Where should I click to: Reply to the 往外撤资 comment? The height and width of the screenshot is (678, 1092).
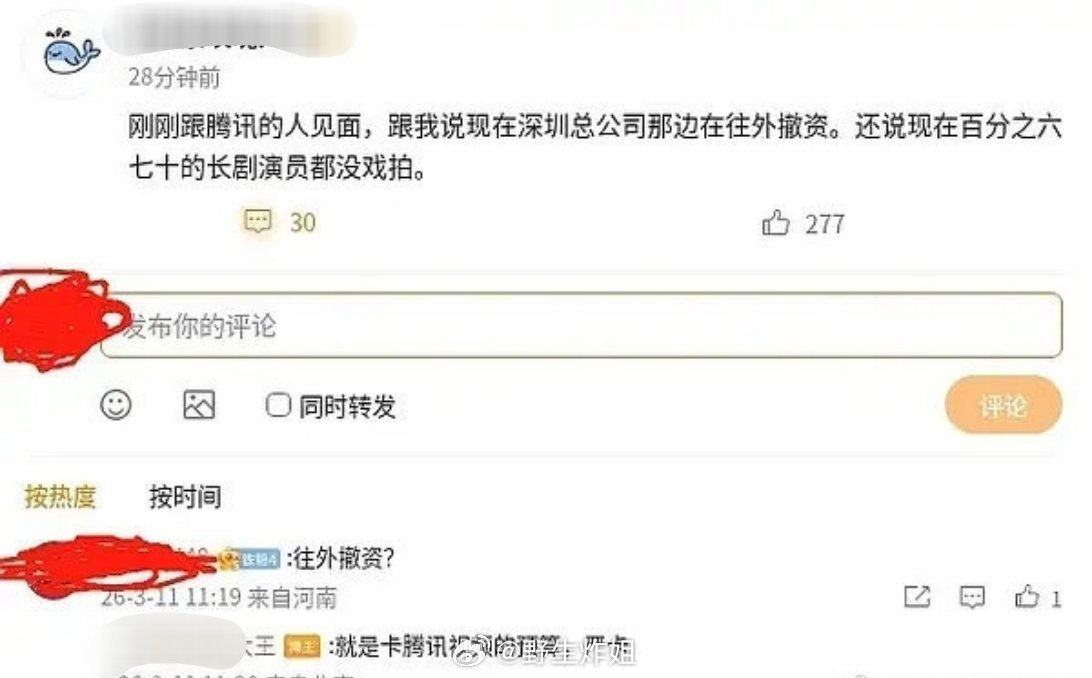[x=972, y=597]
